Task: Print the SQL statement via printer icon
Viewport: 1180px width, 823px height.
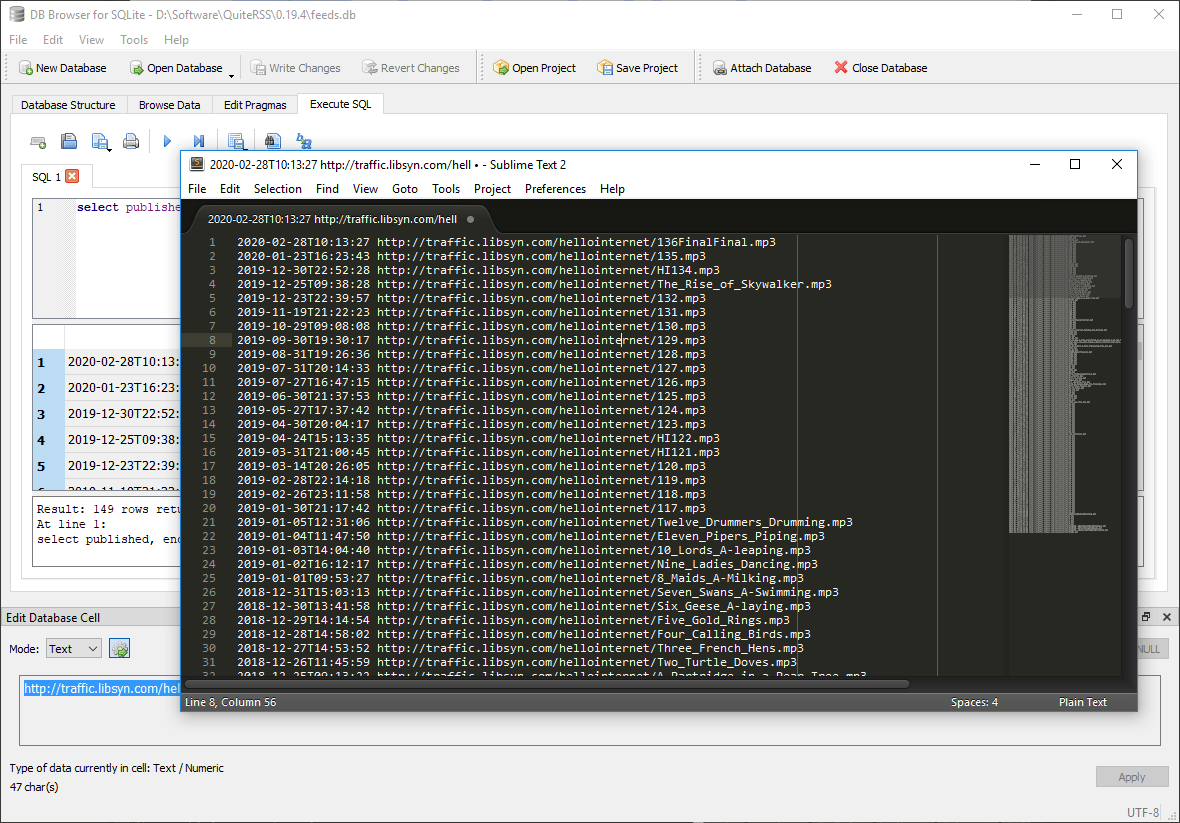Action: tap(131, 140)
